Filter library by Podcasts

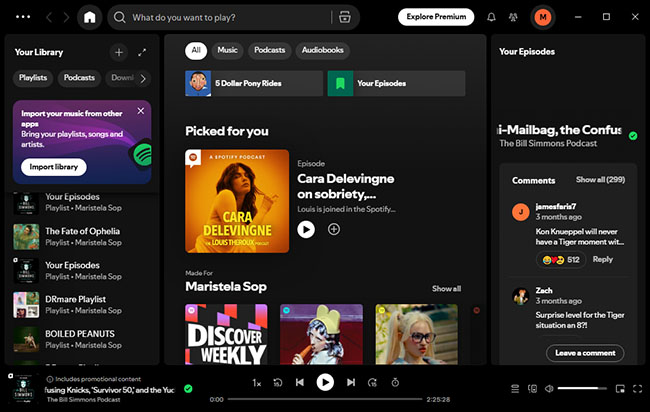pos(79,78)
